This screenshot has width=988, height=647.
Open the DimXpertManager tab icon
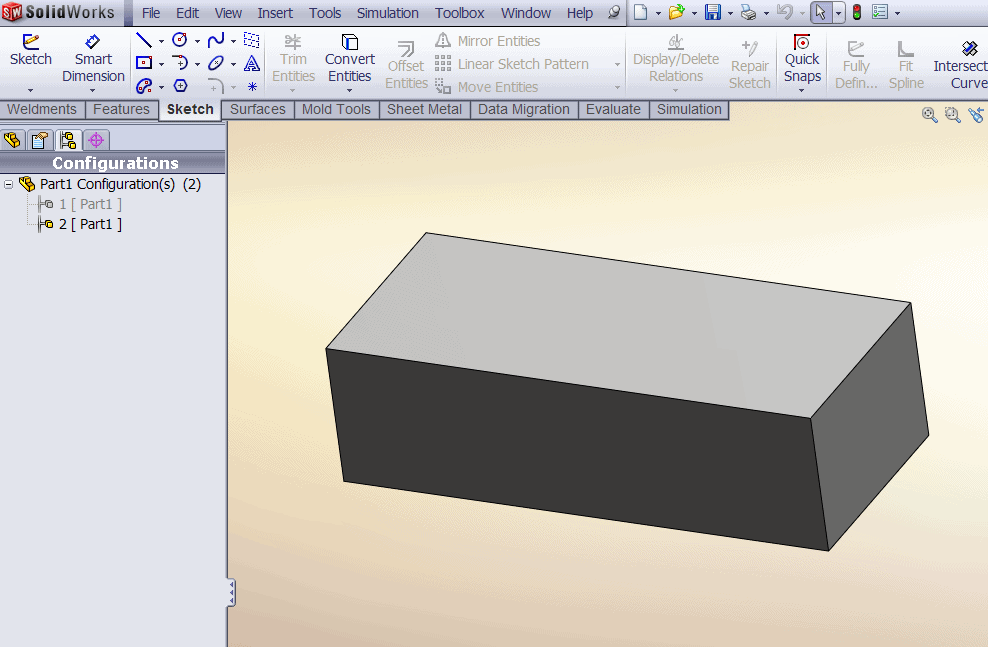tap(96, 140)
